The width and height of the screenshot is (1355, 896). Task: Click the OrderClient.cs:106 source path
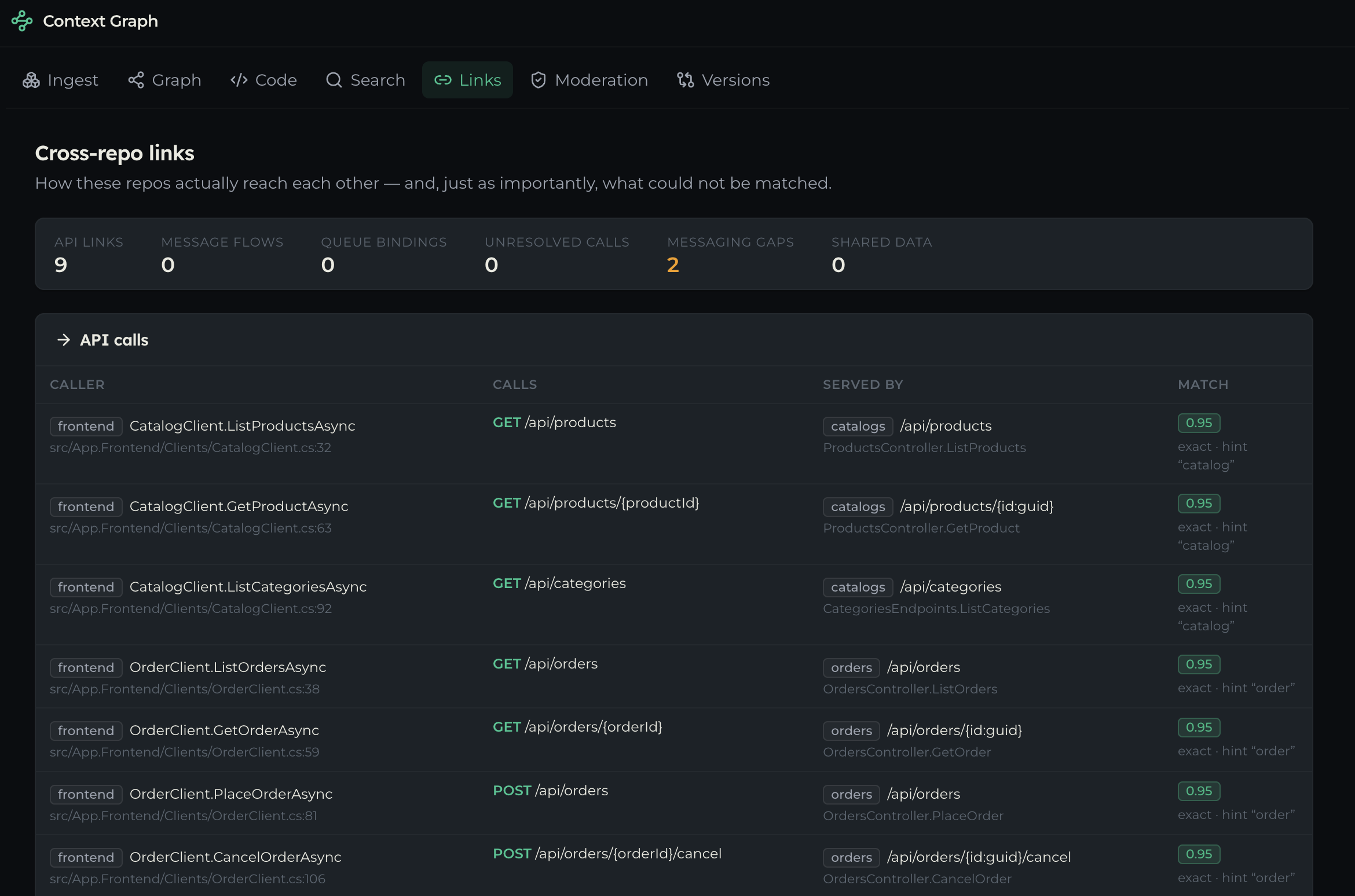click(188, 879)
